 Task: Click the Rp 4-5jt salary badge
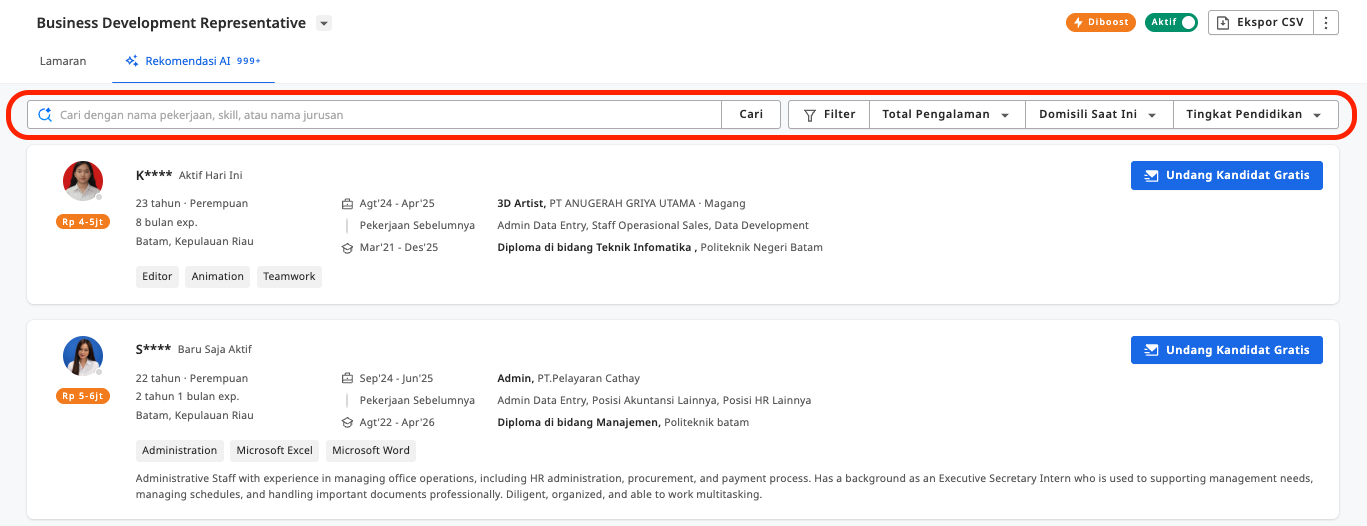[x=83, y=221]
